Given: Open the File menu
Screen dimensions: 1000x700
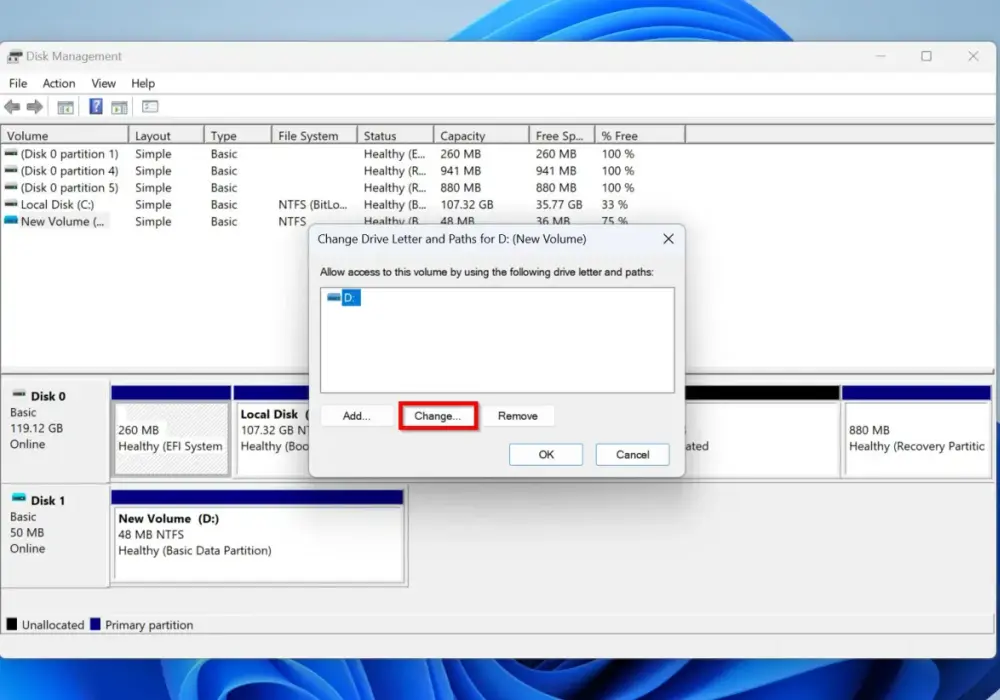Looking at the screenshot, I should click(18, 84).
